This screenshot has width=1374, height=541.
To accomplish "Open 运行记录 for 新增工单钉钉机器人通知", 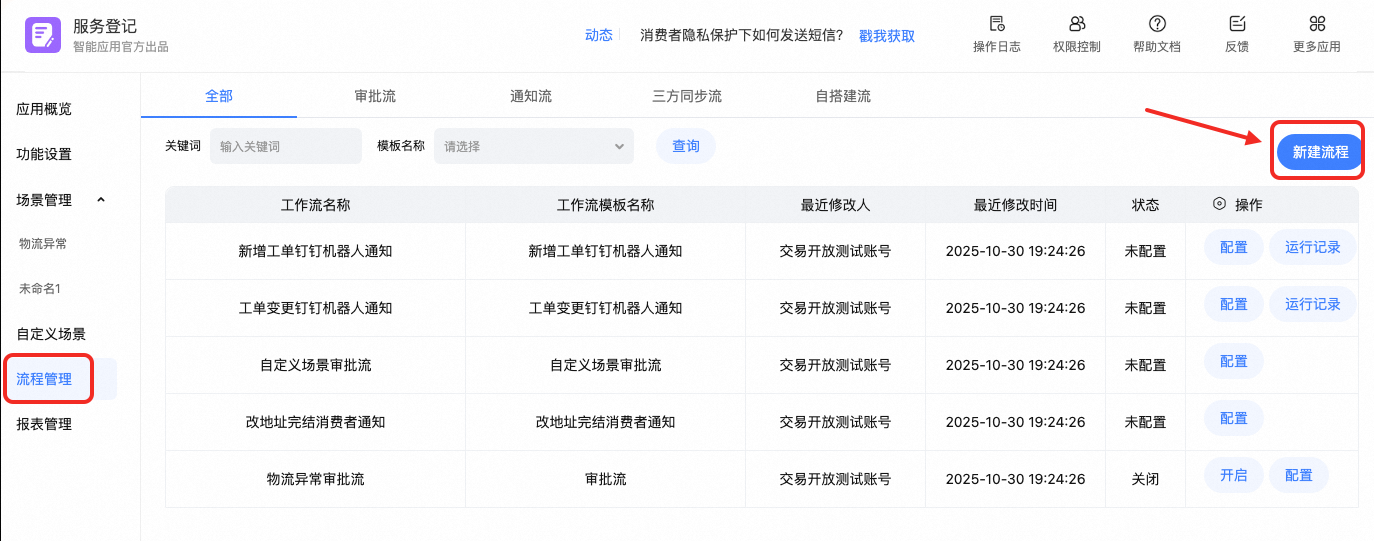I will tap(1312, 248).
